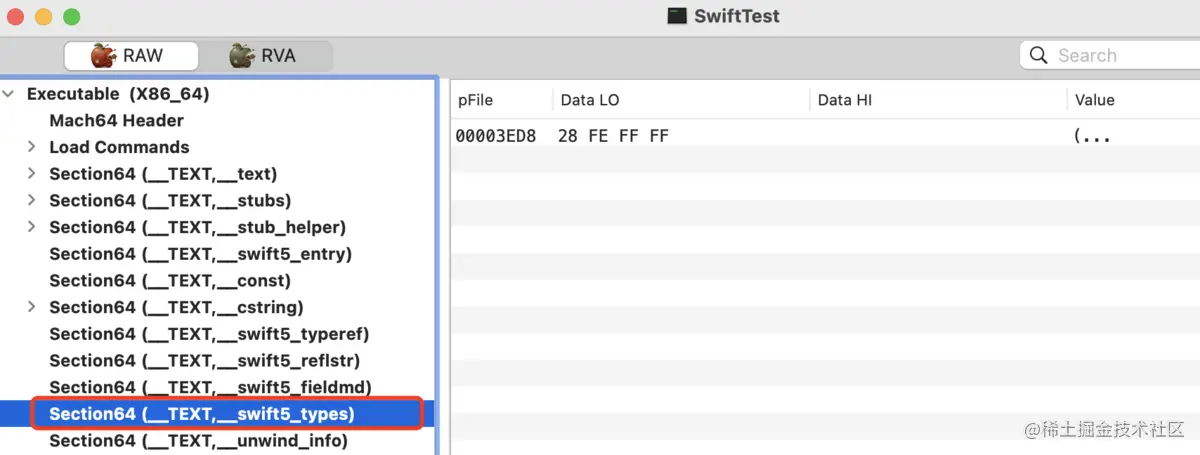The width and height of the screenshot is (1200, 455).
Task: Select Section64 (__TEXT,__const)
Action: (170, 281)
